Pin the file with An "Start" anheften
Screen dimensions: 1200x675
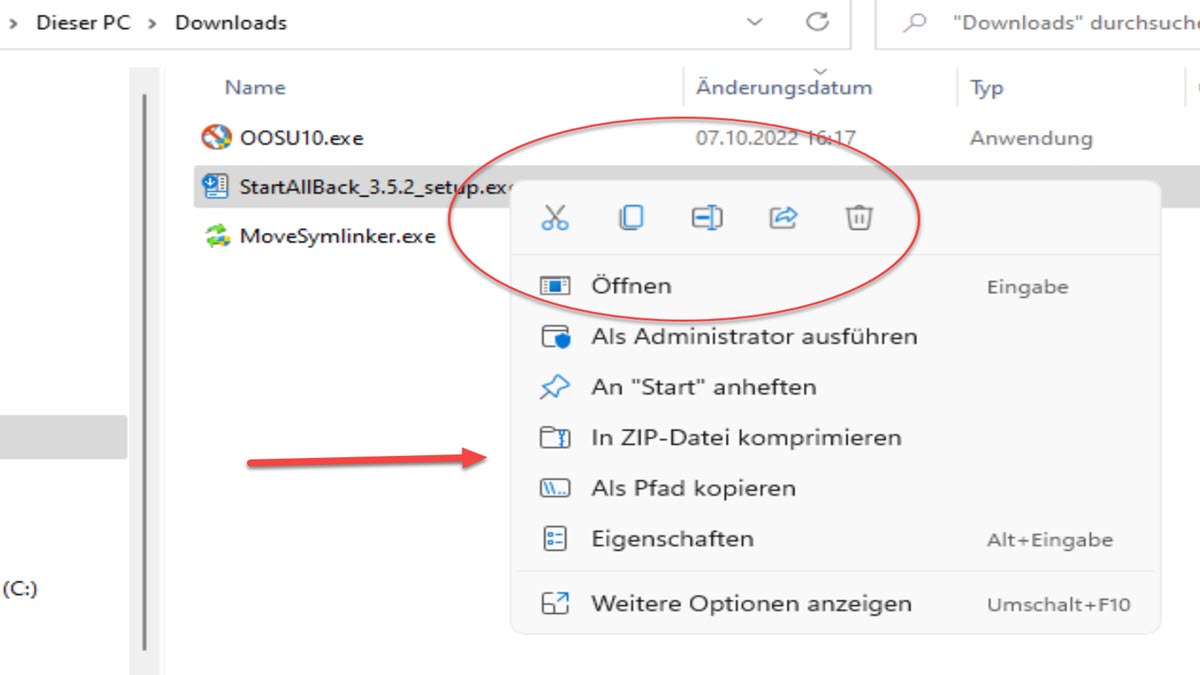(835, 387)
